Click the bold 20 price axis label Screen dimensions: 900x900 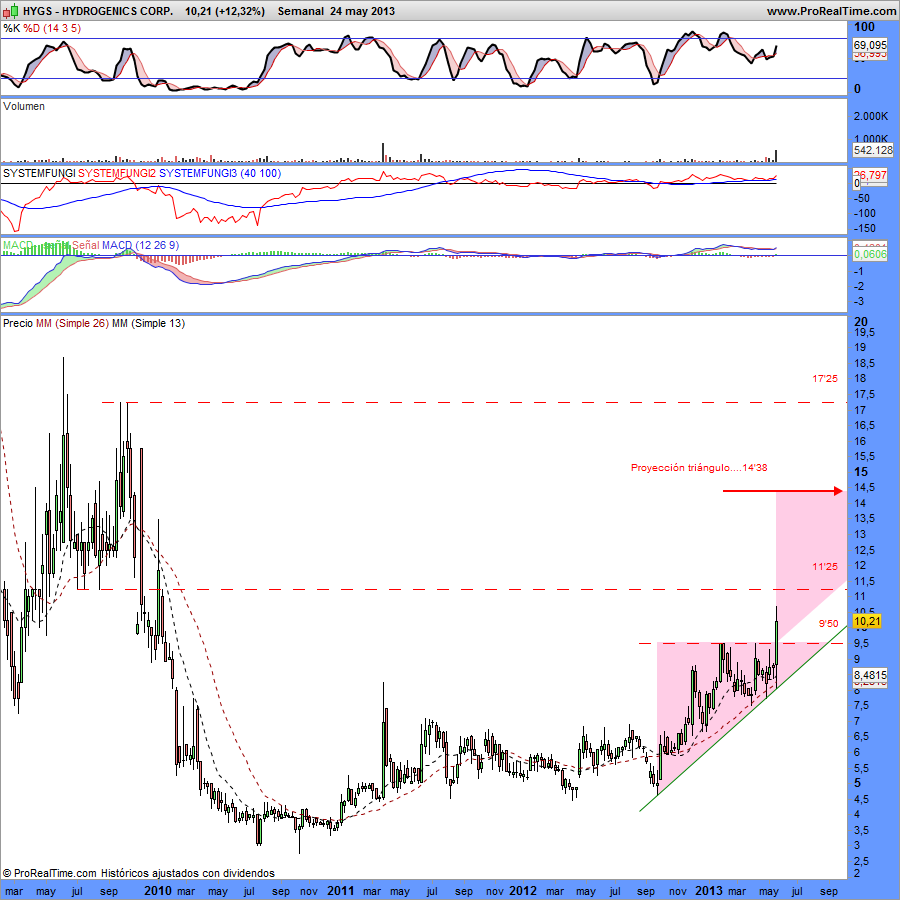[x=861, y=321]
